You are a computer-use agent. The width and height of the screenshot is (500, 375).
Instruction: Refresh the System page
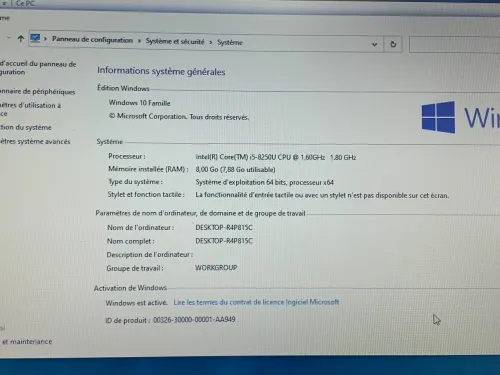coord(393,44)
